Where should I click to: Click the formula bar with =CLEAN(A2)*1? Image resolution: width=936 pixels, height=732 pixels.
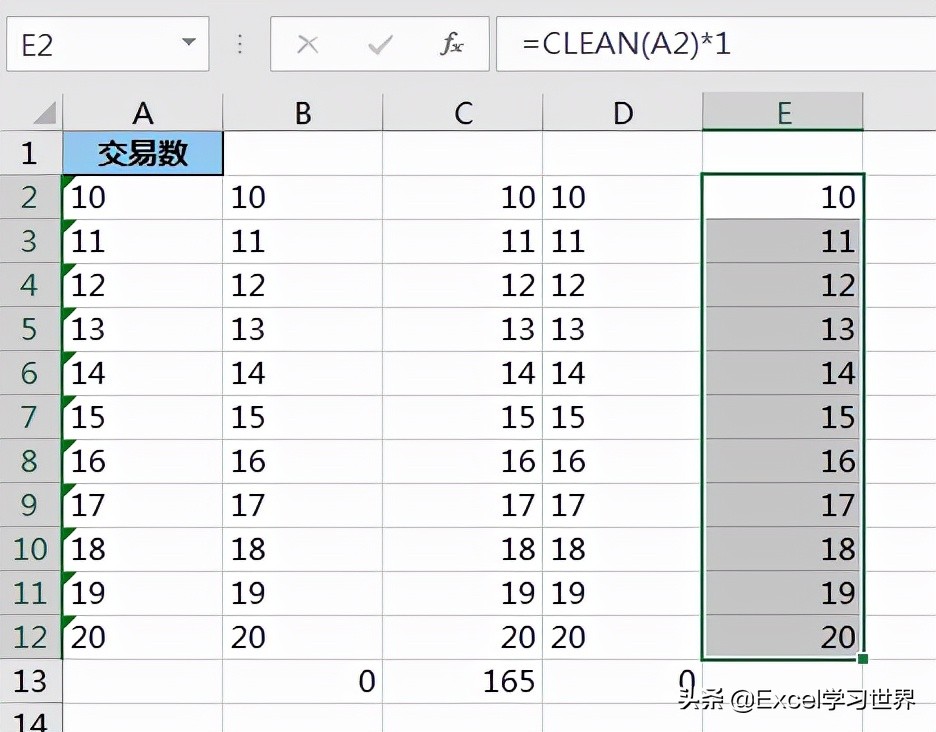click(716, 44)
